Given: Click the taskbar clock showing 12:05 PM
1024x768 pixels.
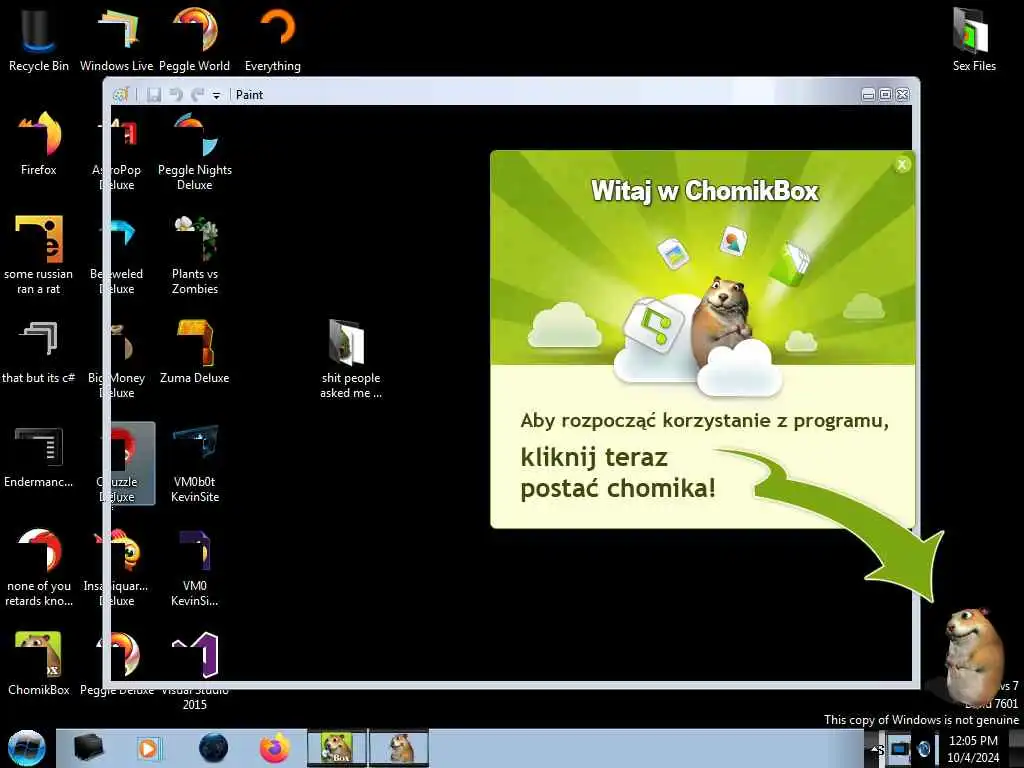Looking at the screenshot, I should 973,748.
